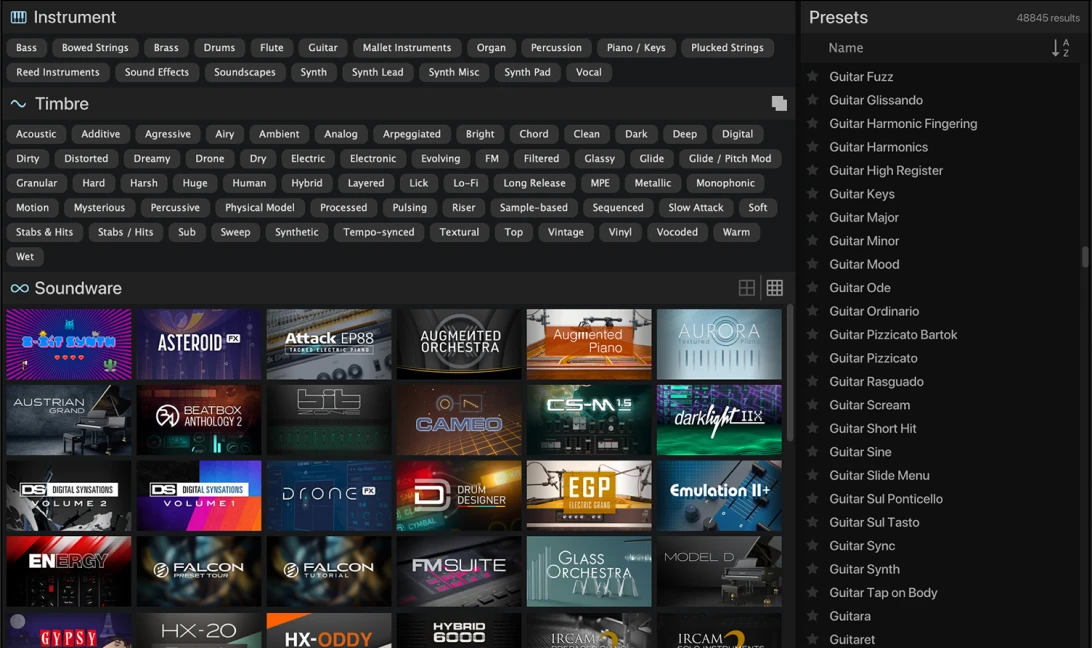1092x648 pixels.
Task: Click the Timbre waveform icon
Action: (x=19, y=104)
